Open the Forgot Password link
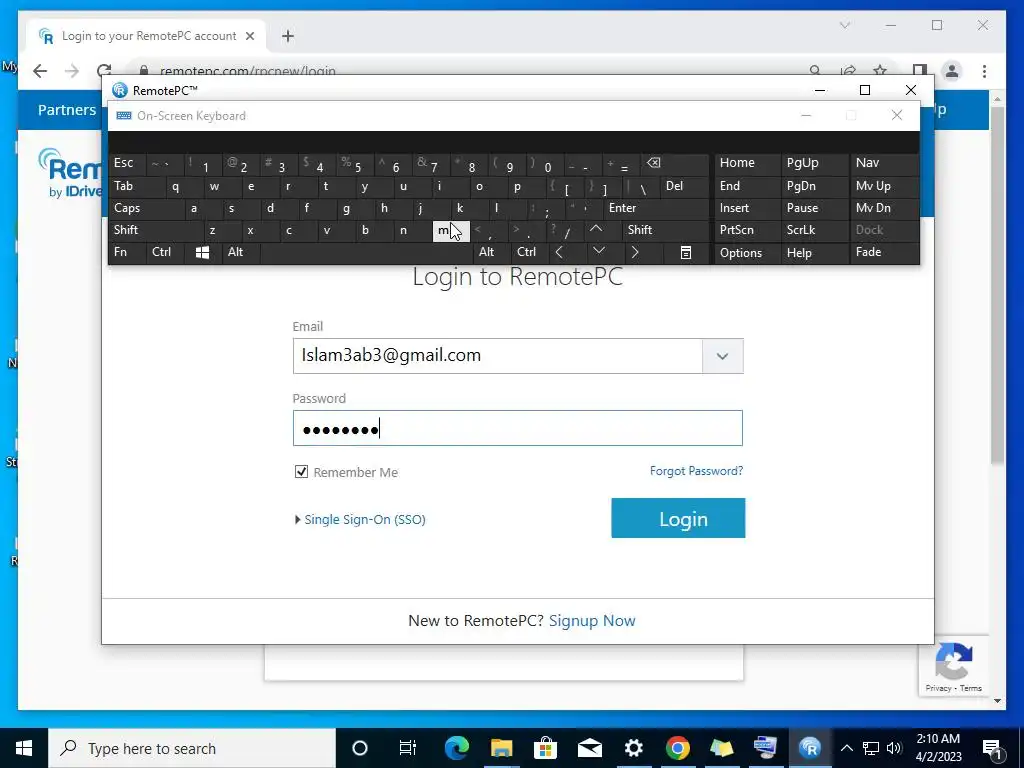This screenshot has width=1024, height=768. pyautogui.click(x=696, y=471)
